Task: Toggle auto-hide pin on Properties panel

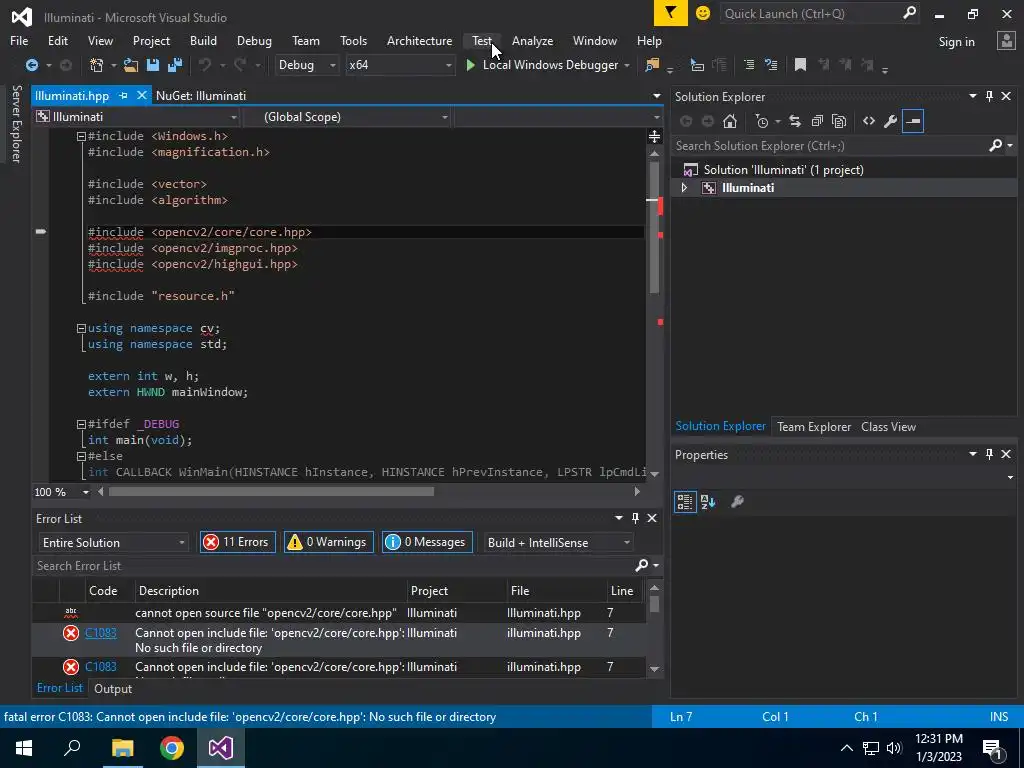Action: tap(989, 454)
